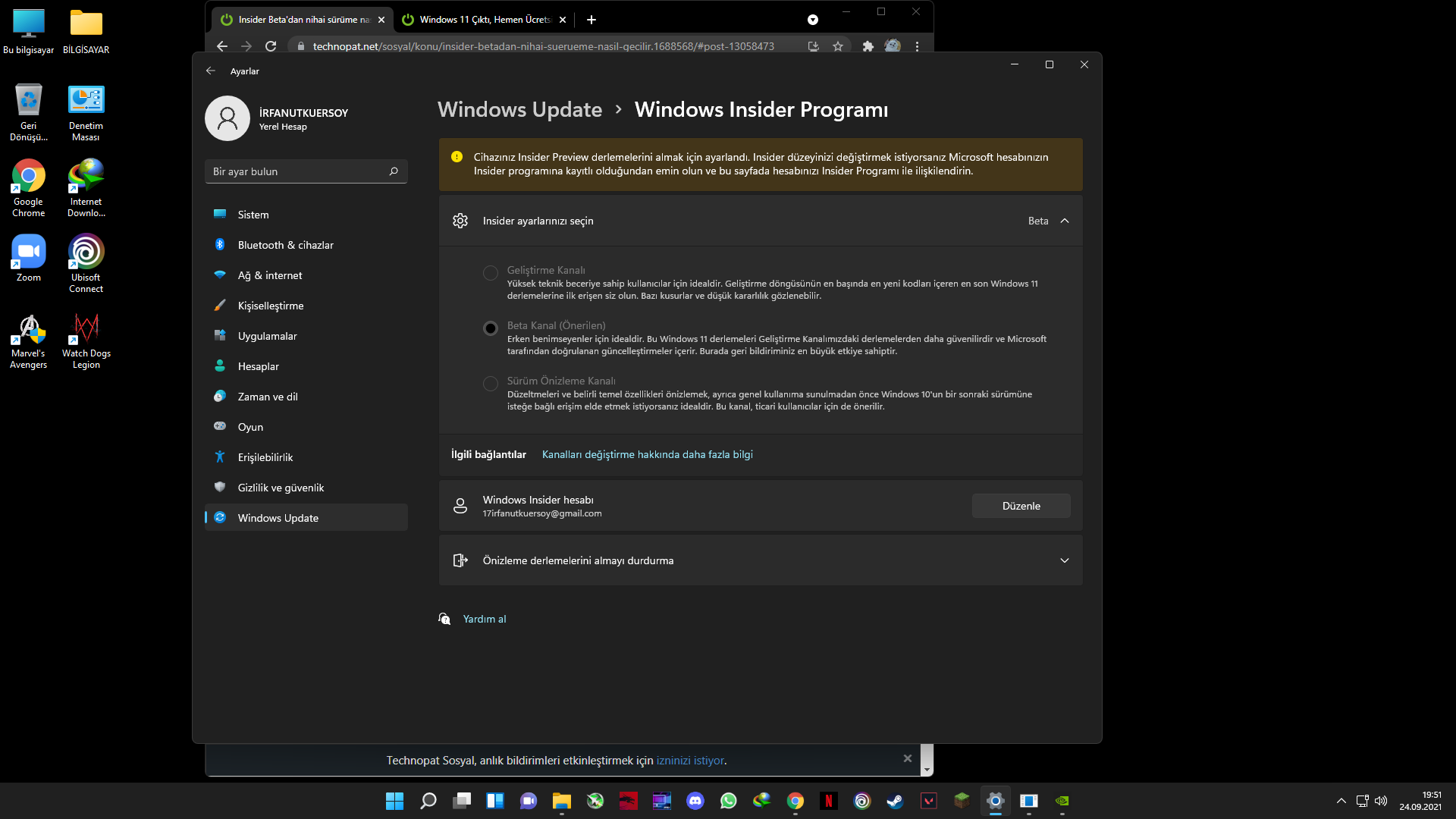This screenshot has width=1456, height=819.
Task: Click the Steam taskbar icon
Action: [895, 801]
